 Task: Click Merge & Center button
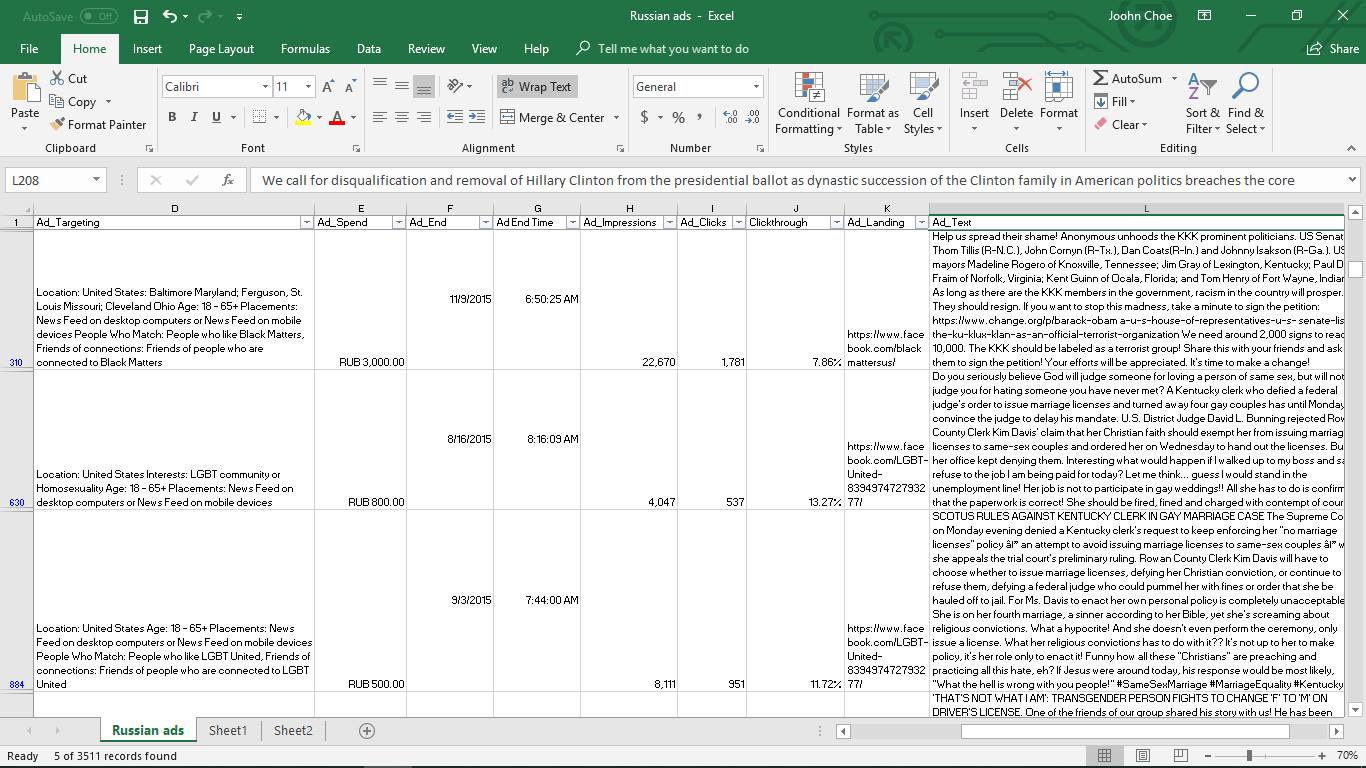pos(553,117)
